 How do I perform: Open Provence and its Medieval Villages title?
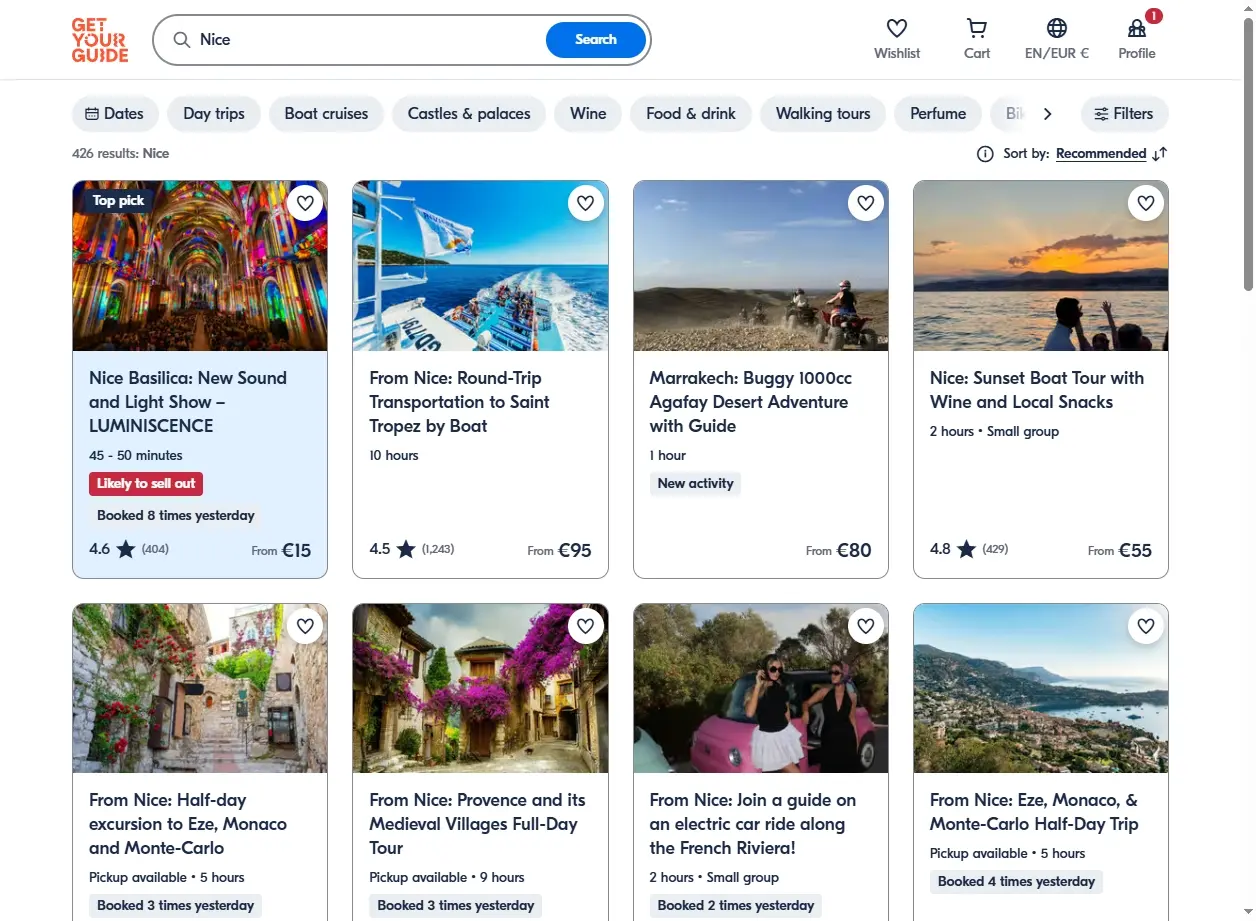point(477,824)
